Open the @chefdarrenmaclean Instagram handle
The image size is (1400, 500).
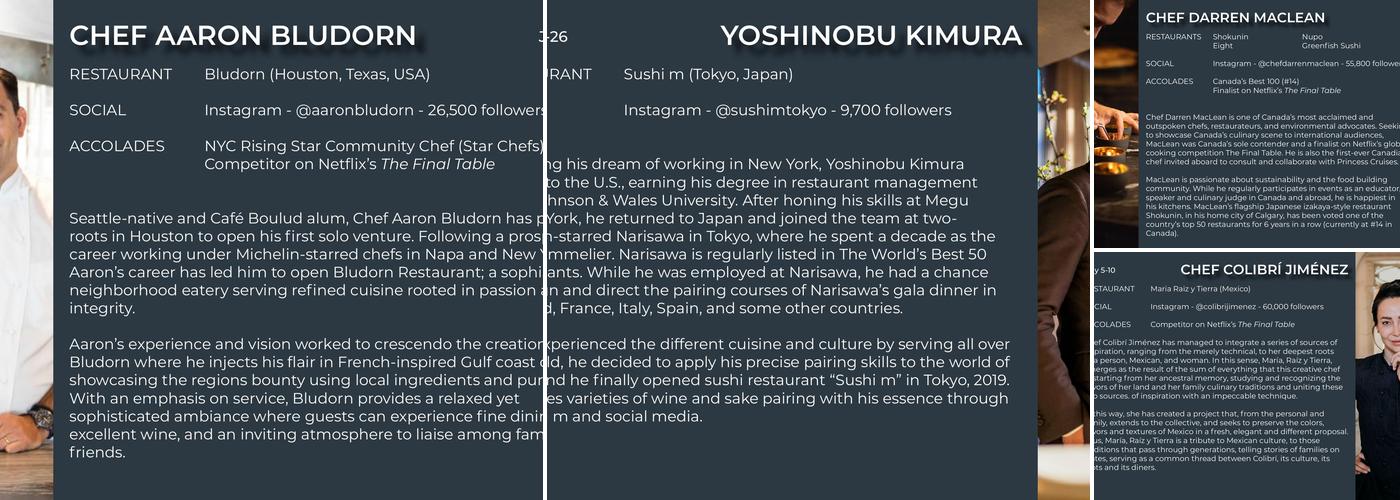pyautogui.click(x=1298, y=63)
